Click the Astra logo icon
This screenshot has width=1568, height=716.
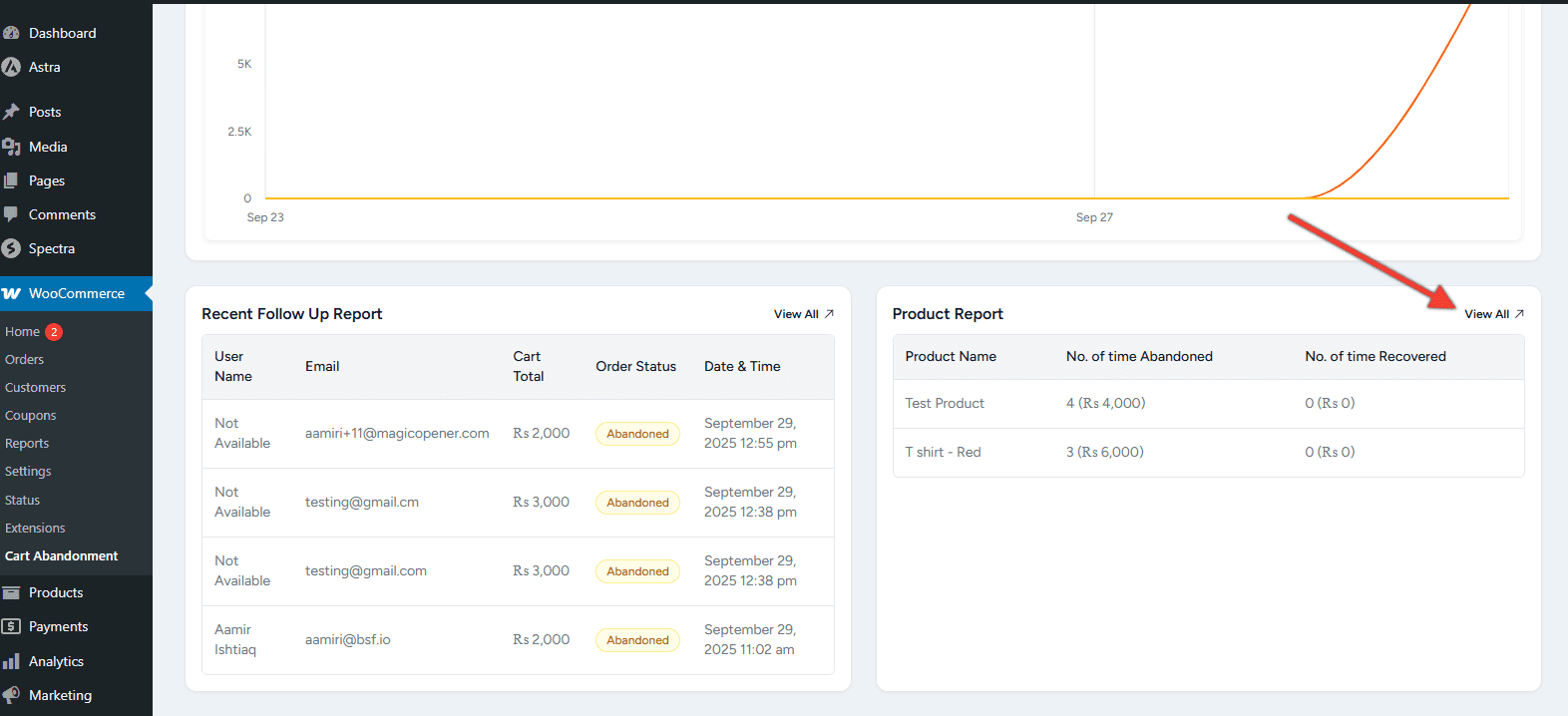[x=11, y=67]
